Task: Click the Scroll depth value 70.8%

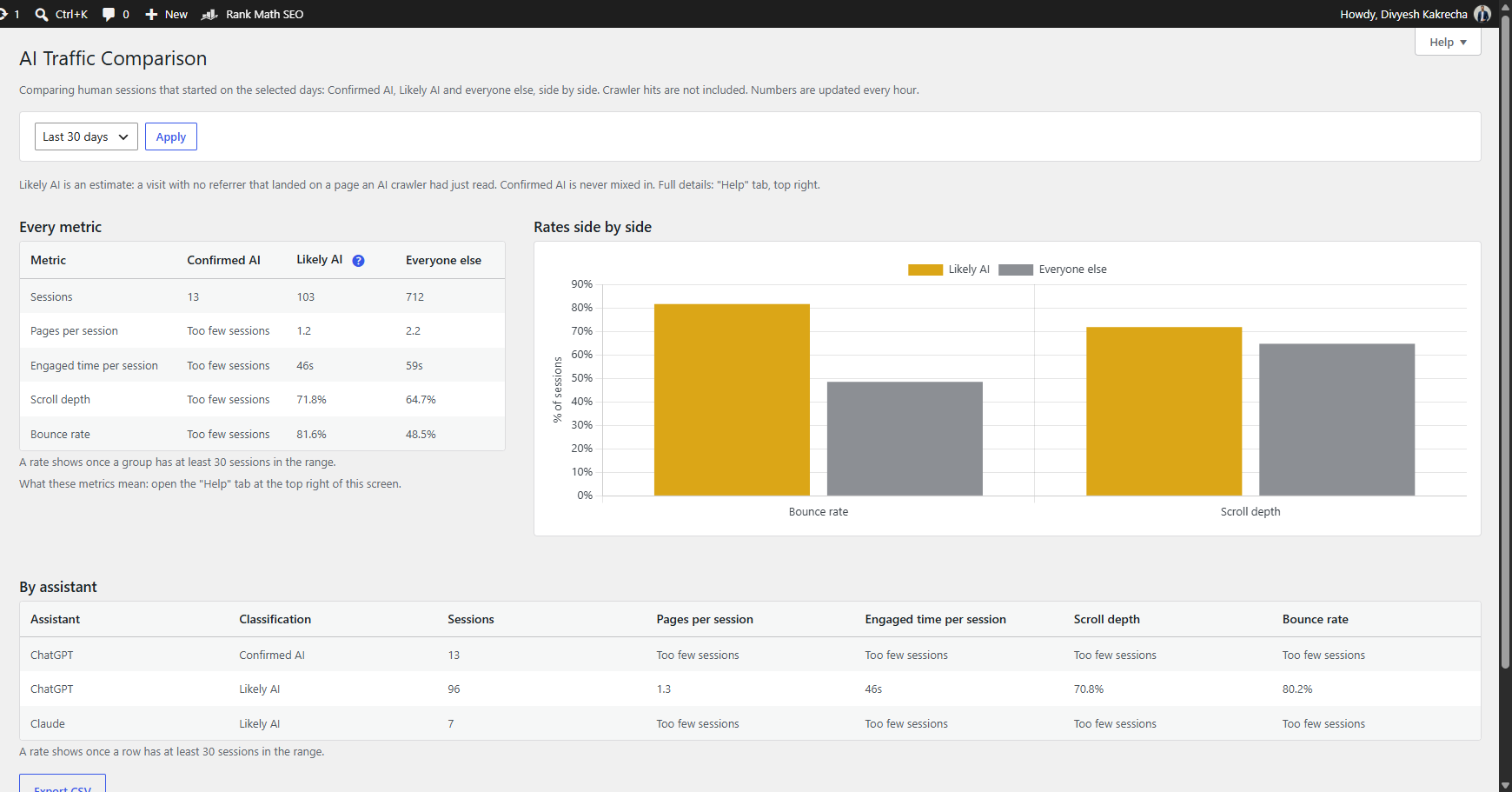Action: click(1088, 689)
